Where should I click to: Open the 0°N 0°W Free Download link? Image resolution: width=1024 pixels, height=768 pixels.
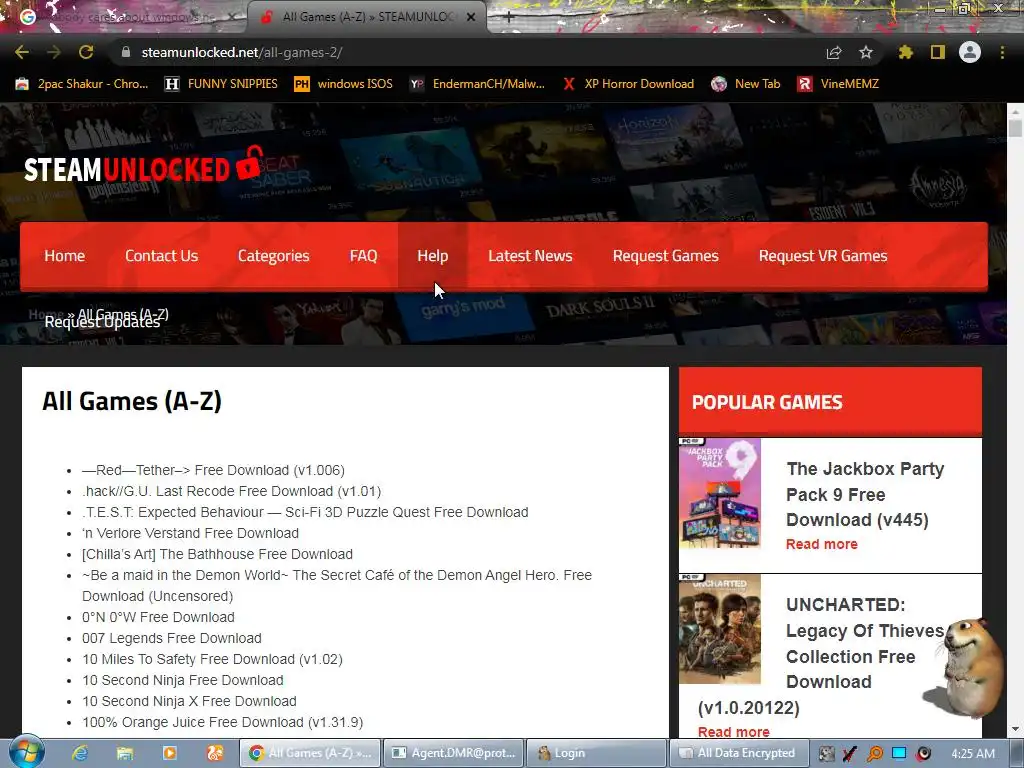point(158,617)
